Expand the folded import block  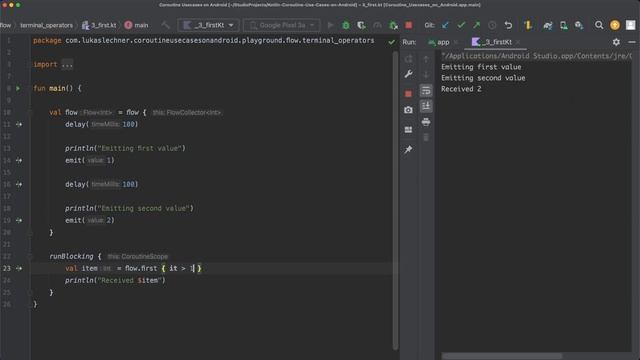pos(67,64)
